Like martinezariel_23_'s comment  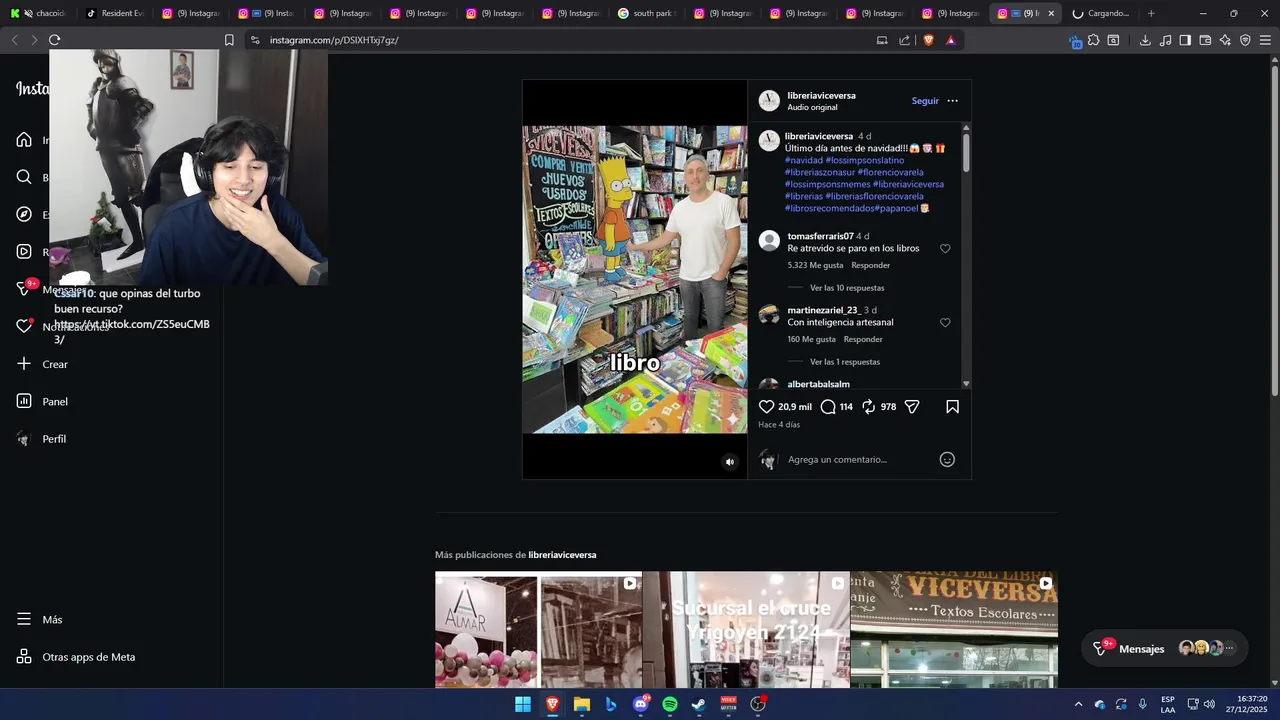click(945, 323)
